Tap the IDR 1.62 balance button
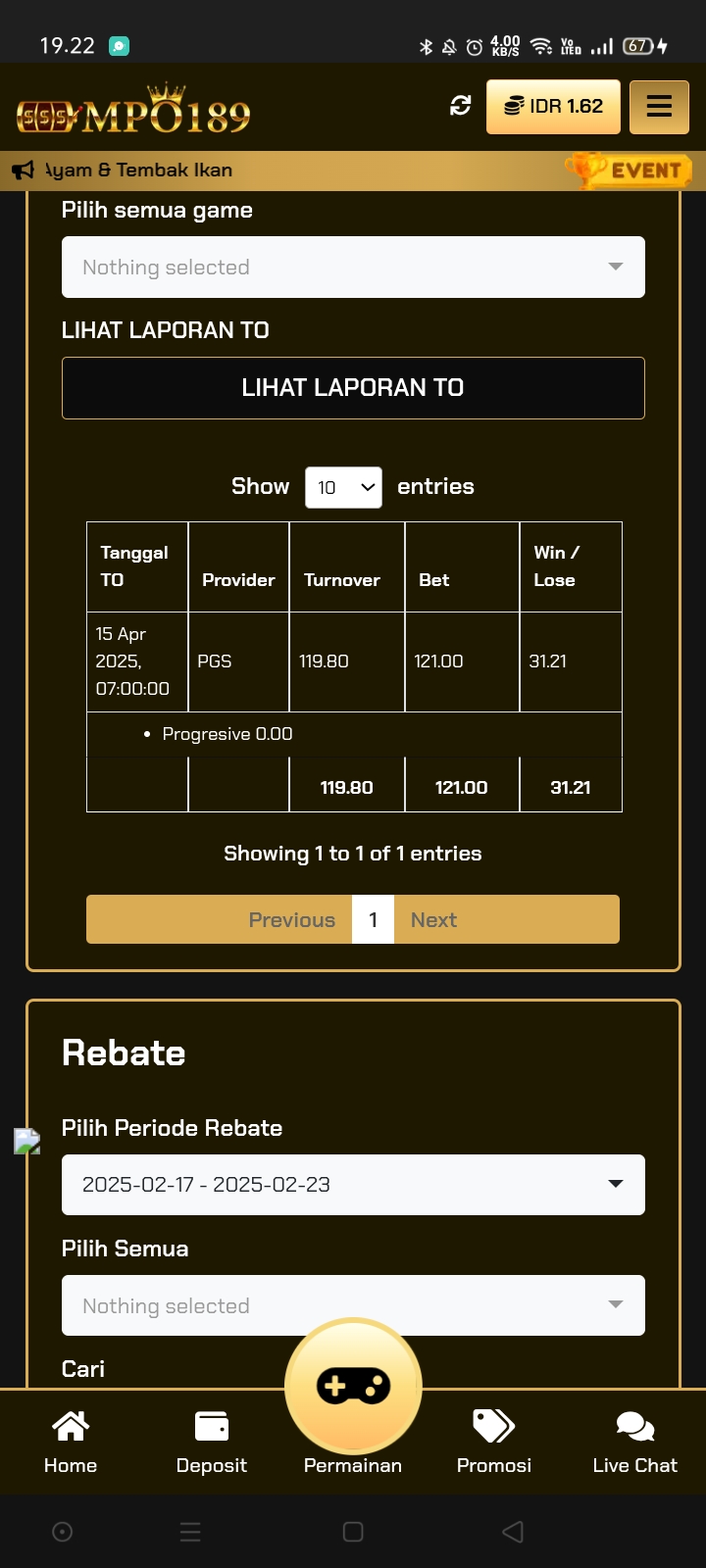The width and height of the screenshot is (706, 1568). point(553,106)
